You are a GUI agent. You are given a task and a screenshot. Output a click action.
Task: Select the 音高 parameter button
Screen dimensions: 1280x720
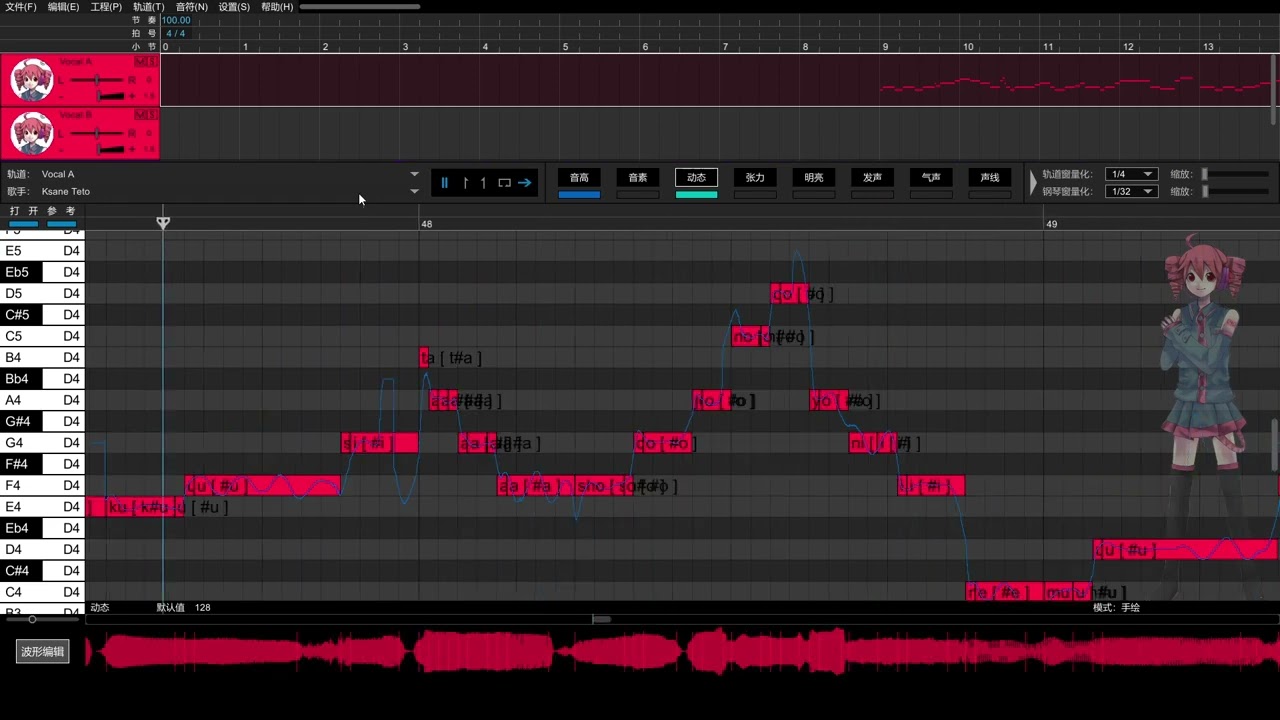point(579,177)
